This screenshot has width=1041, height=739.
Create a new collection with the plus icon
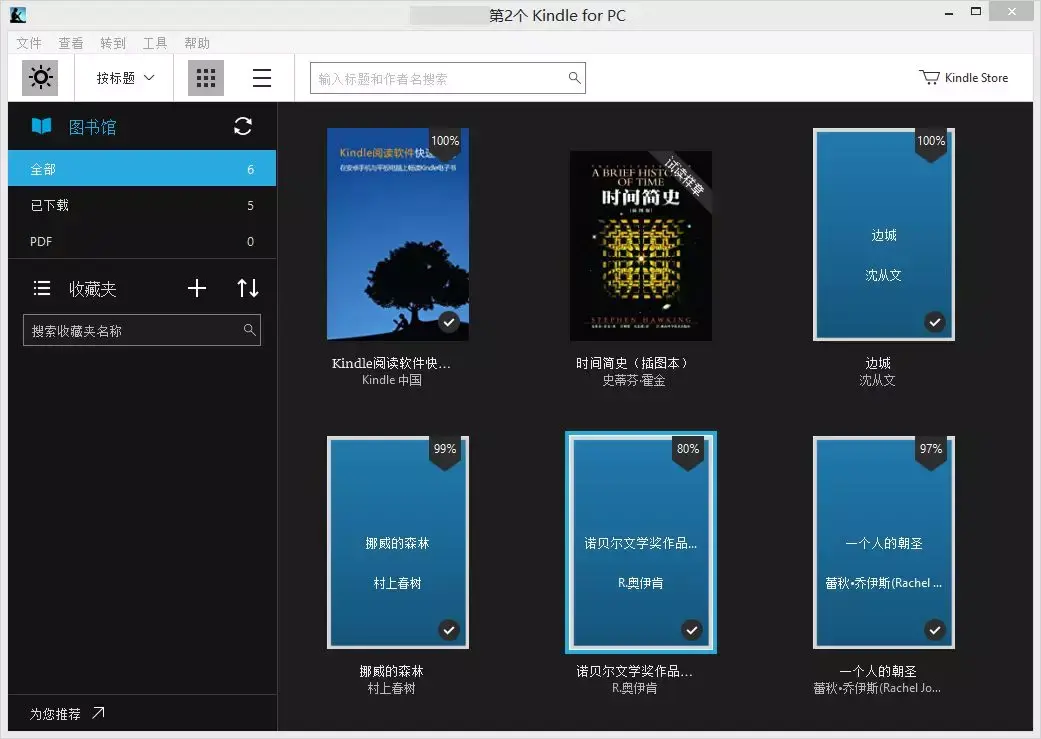[x=196, y=288]
